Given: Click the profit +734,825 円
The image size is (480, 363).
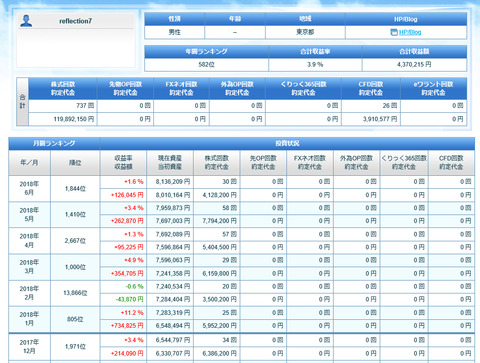Looking at the screenshot, I should pos(127,326).
